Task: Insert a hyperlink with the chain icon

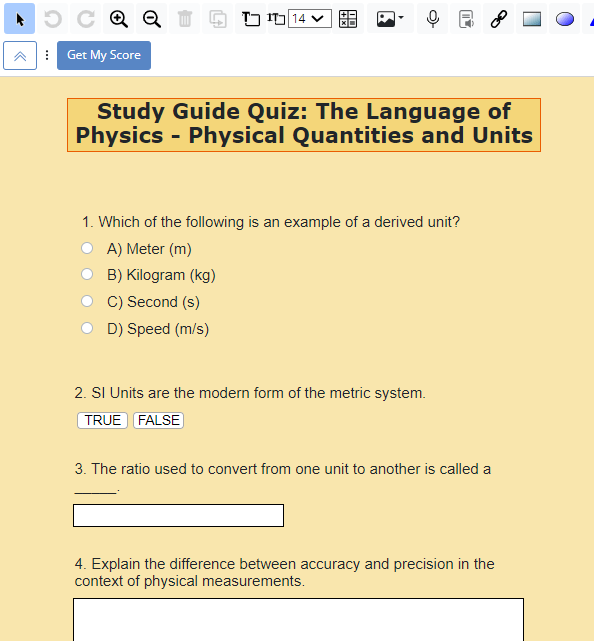Action: click(x=499, y=19)
